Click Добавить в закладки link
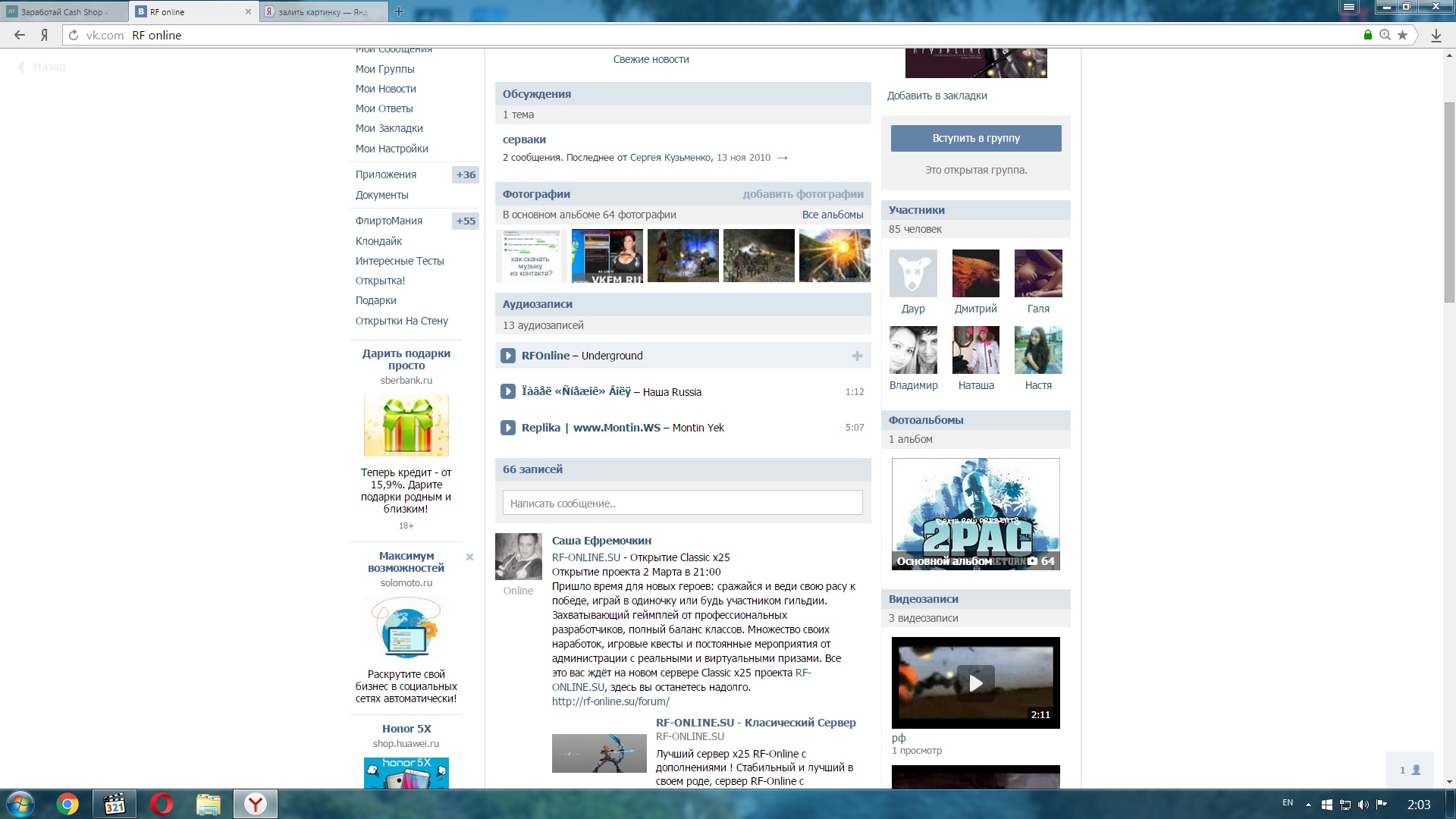 pyautogui.click(x=937, y=96)
